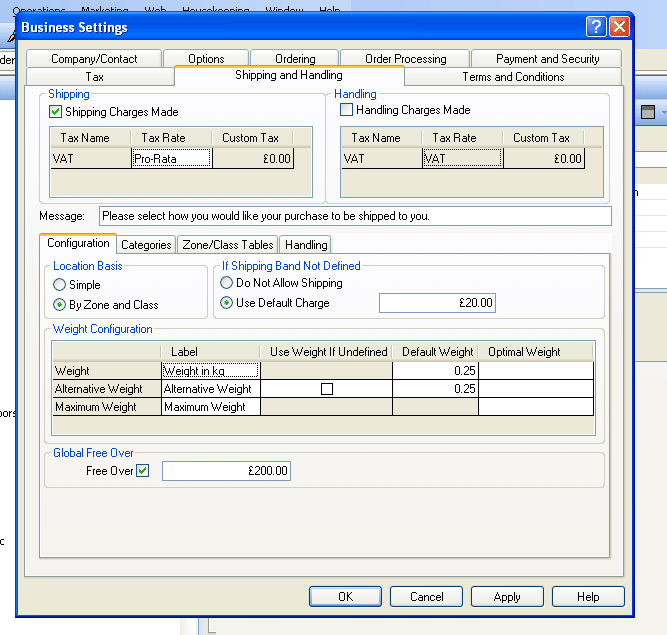This screenshot has height=635, width=667.
Task: Click the Apply button
Action: (507, 597)
